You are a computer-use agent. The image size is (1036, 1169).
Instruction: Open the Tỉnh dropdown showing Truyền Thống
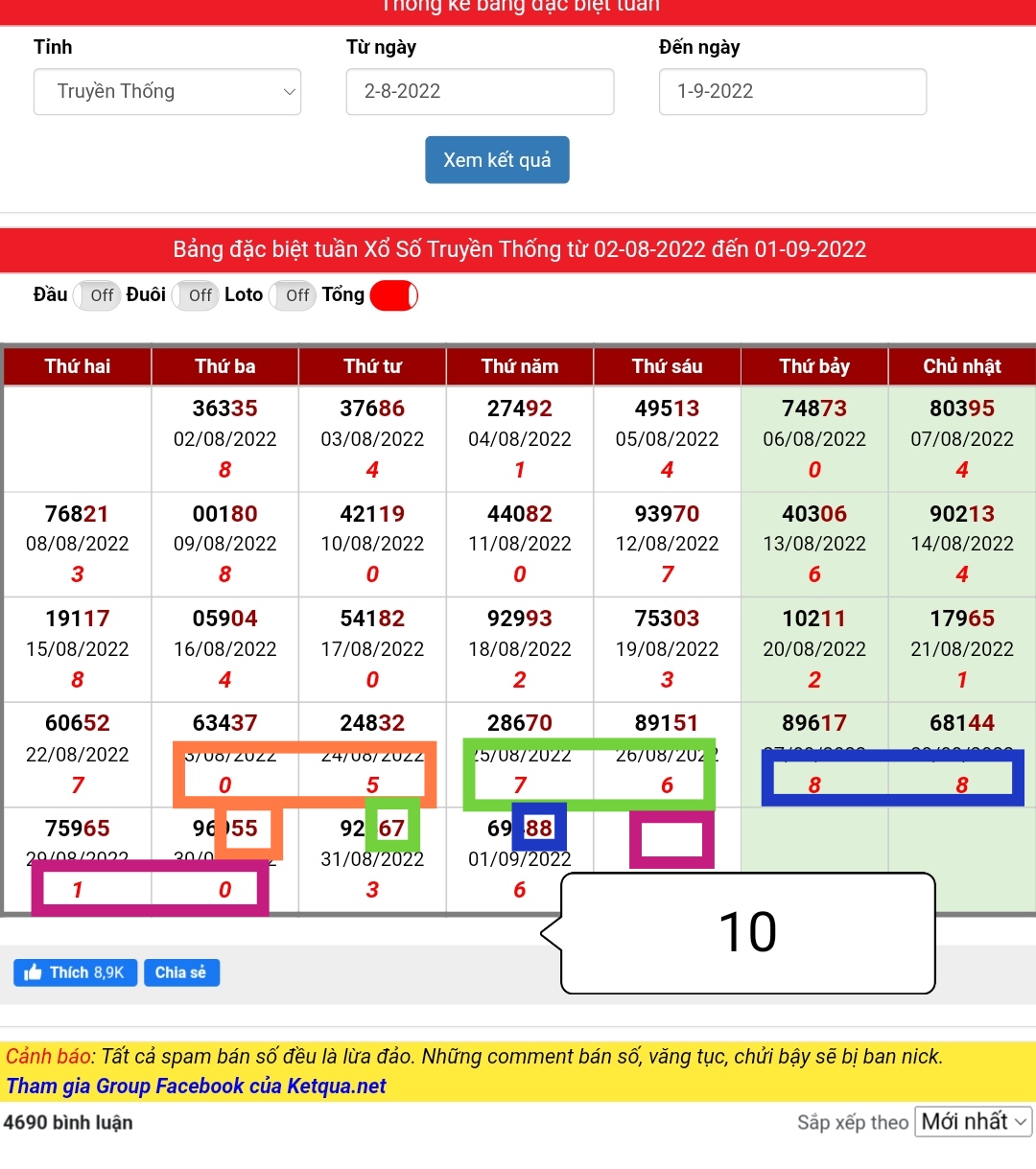tap(167, 92)
